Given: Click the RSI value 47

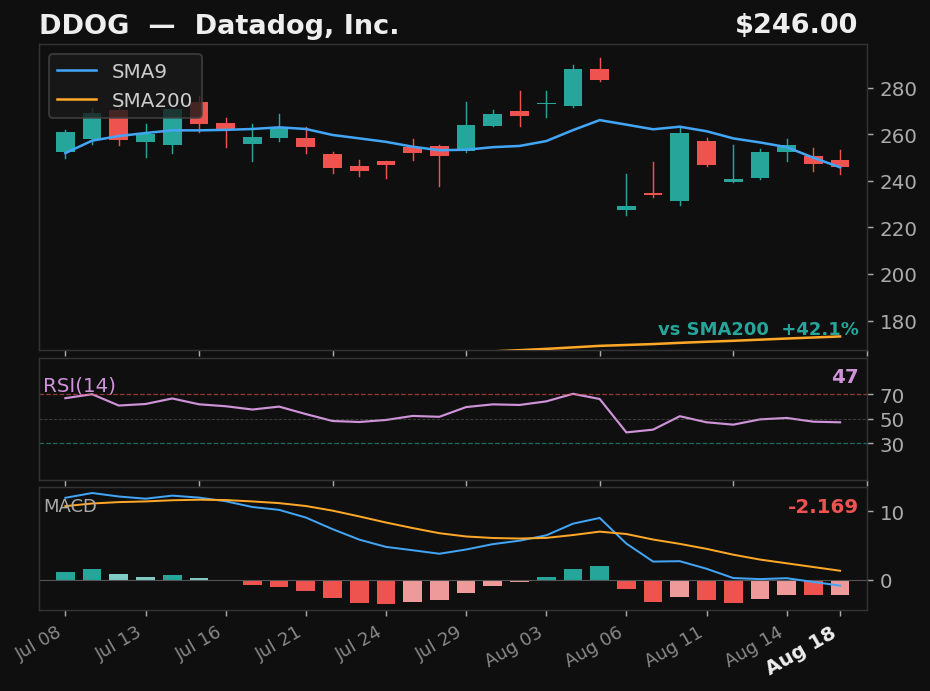Looking at the screenshot, I should tap(845, 377).
